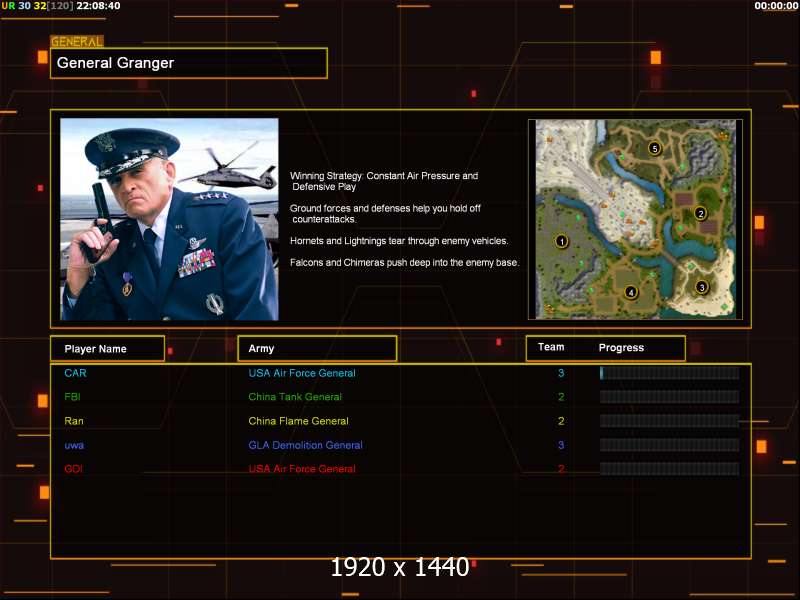
Task: Click CAR's loading progress bar
Action: click(x=669, y=373)
